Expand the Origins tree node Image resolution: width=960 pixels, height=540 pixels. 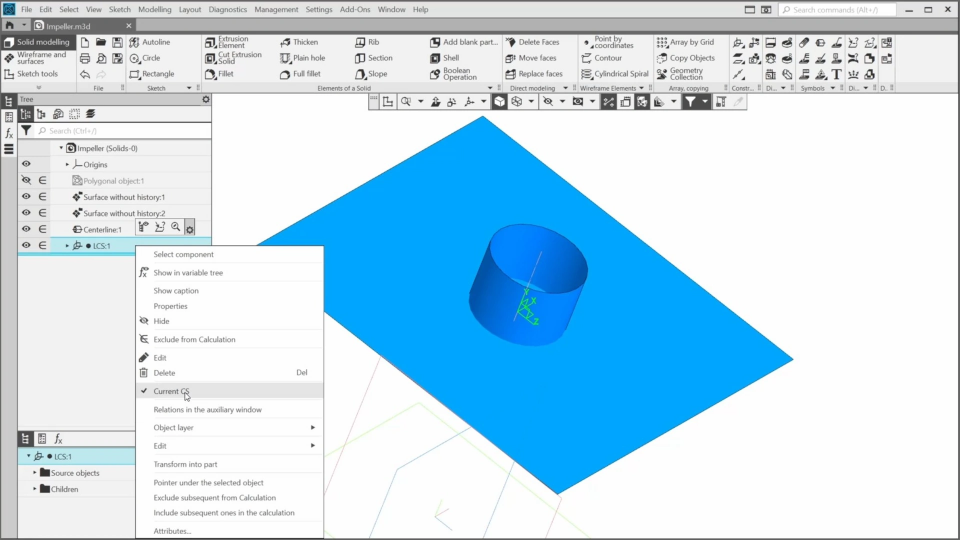[x=68, y=165]
